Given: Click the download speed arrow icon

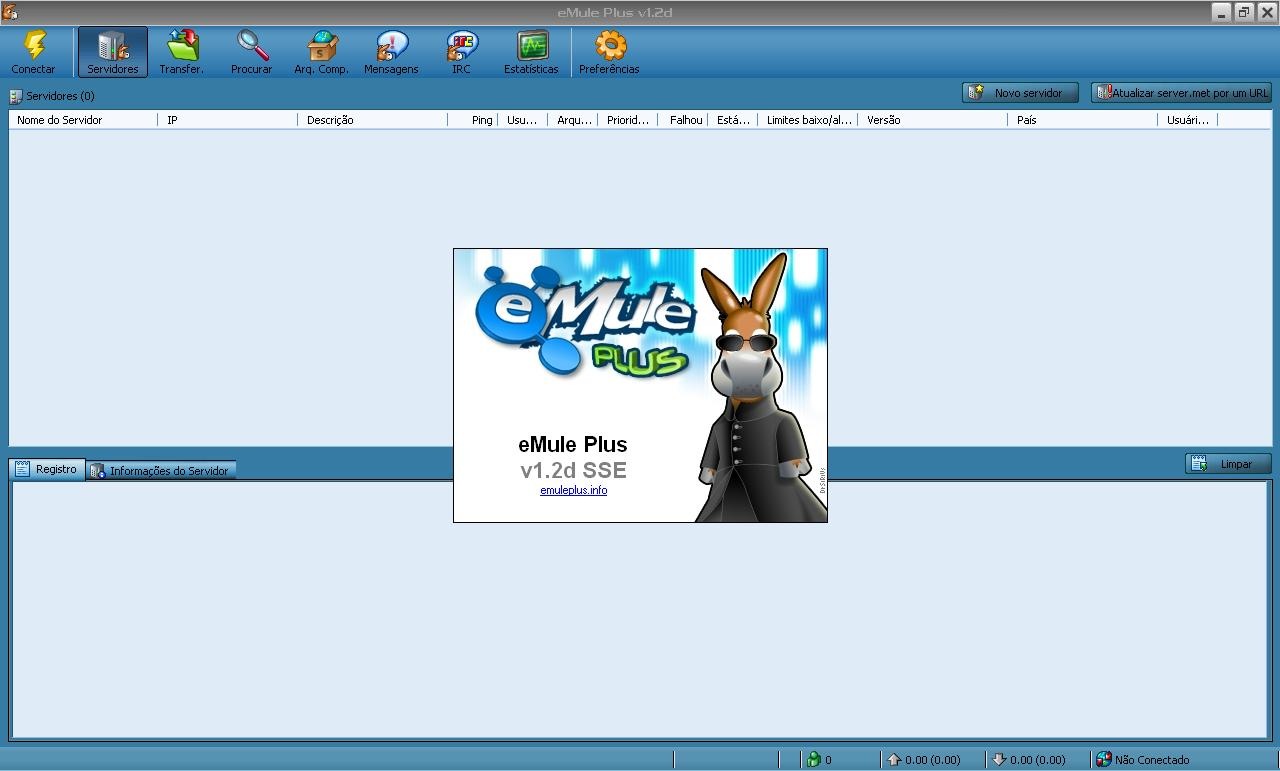Looking at the screenshot, I should coord(998,760).
